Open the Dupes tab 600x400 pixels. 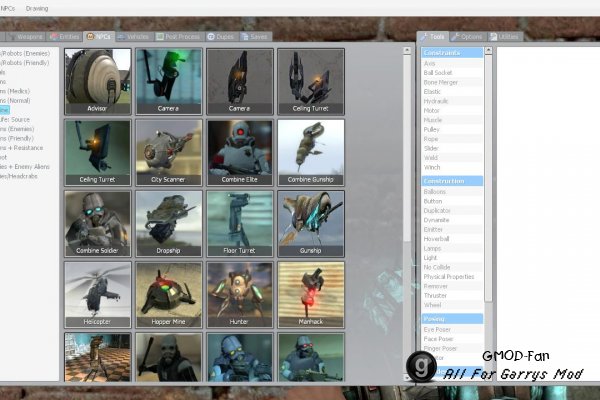point(221,37)
